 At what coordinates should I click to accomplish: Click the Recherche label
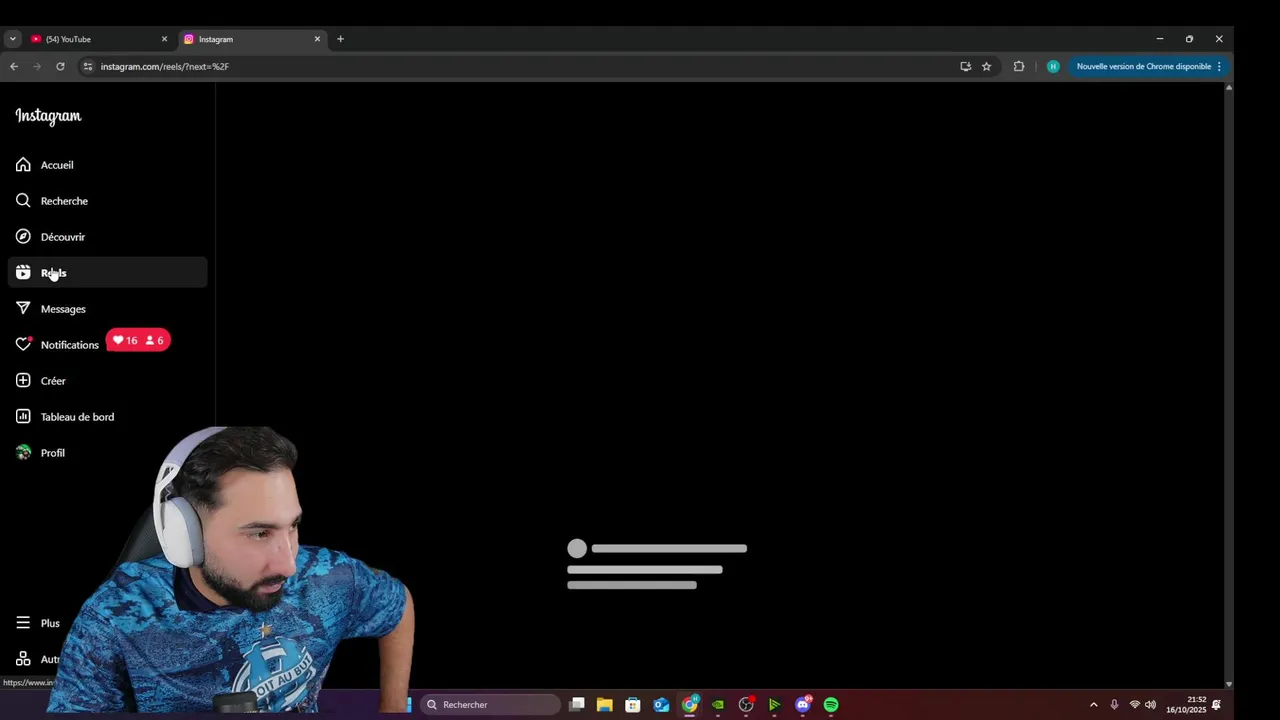coord(64,201)
